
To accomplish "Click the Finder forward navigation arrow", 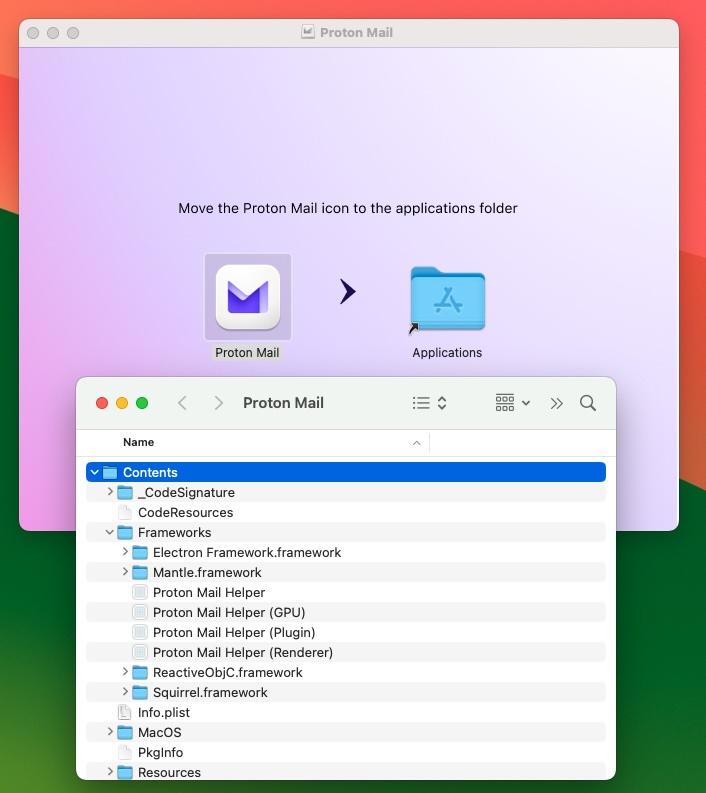I will 218,403.
